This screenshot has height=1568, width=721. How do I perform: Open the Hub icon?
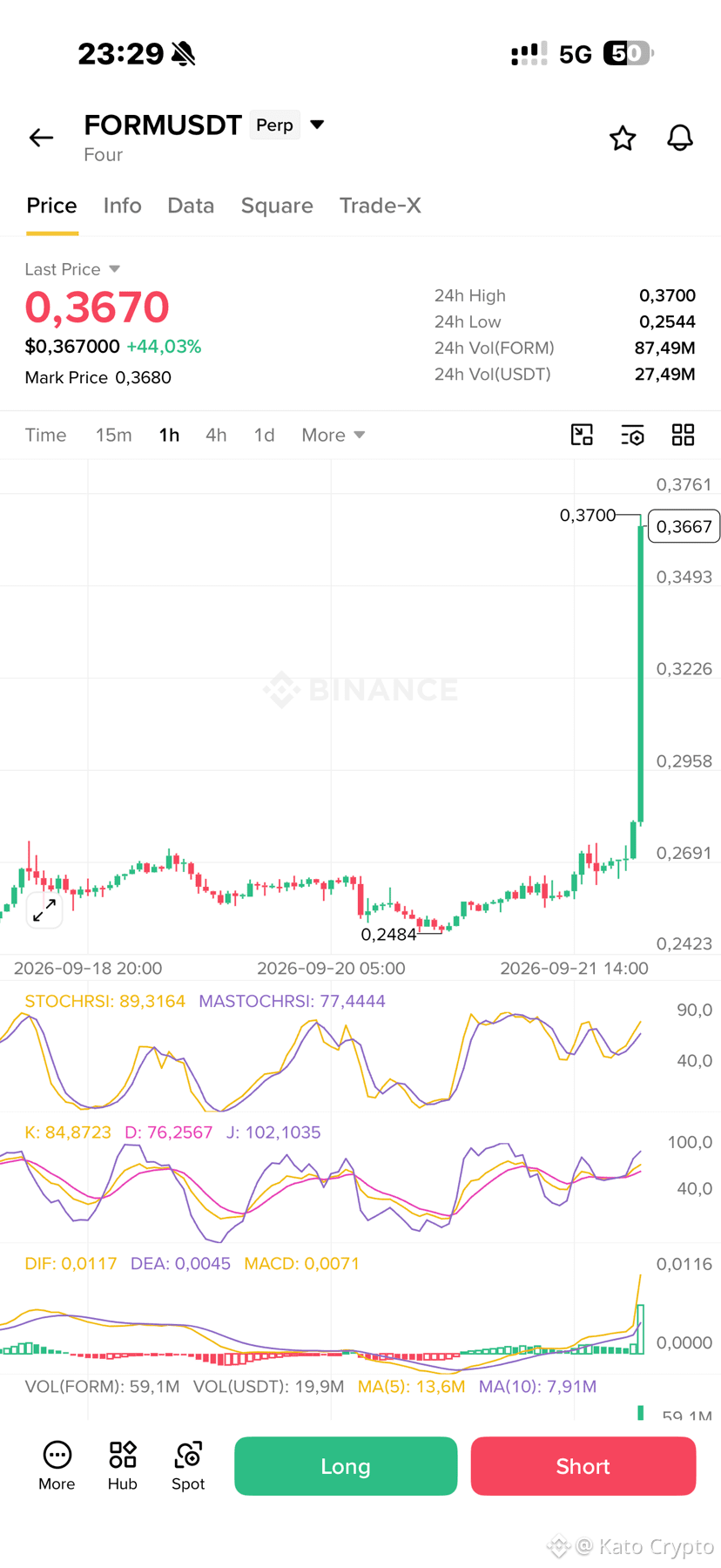click(x=123, y=1465)
